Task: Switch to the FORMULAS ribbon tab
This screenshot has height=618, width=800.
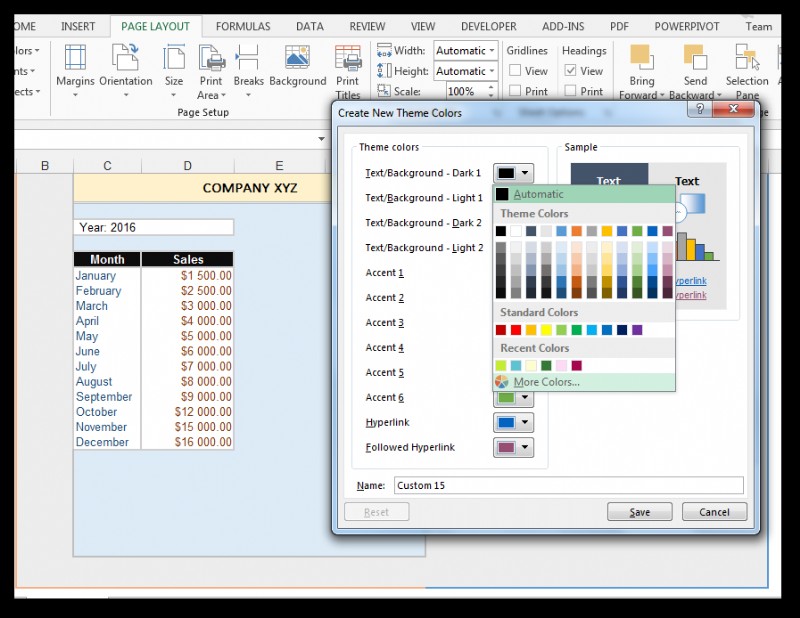Action: click(242, 26)
